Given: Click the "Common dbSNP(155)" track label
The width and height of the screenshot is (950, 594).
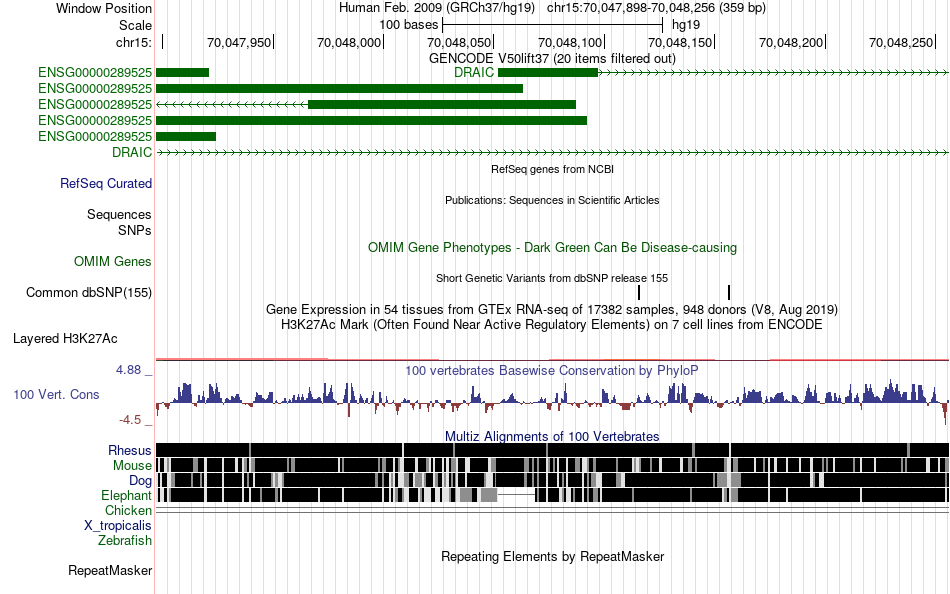Looking at the screenshot, I should 88,292.
